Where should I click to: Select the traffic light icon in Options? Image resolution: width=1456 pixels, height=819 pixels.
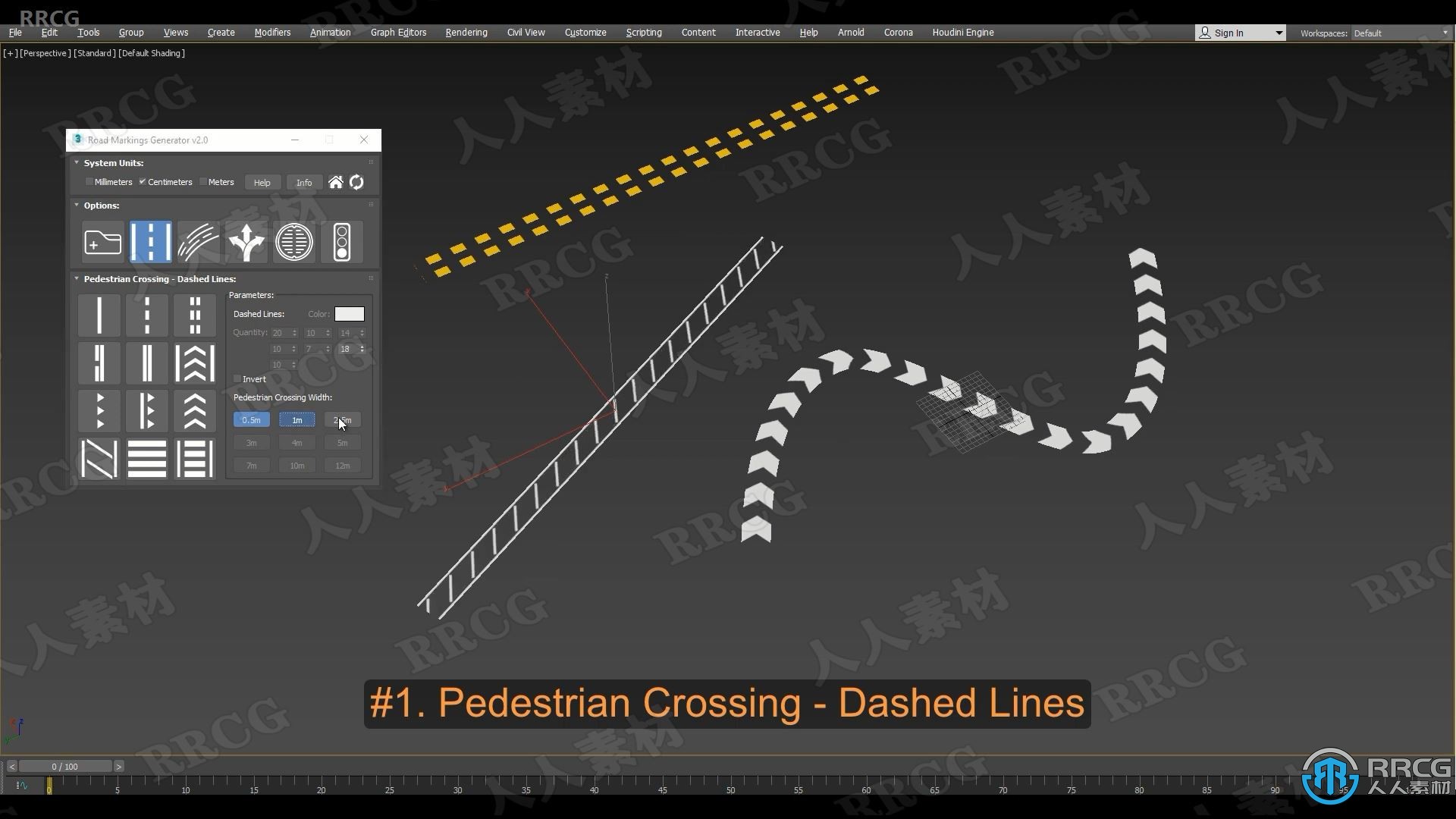pyautogui.click(x=341, y=241)
